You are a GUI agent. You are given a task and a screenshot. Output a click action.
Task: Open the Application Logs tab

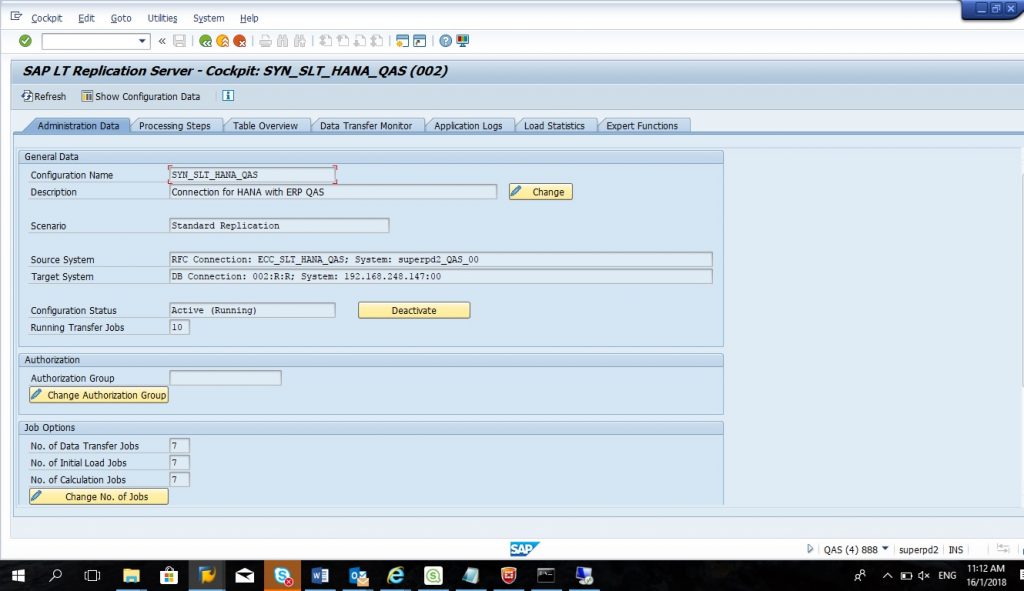pyautogui.click(x=468, y=126)
